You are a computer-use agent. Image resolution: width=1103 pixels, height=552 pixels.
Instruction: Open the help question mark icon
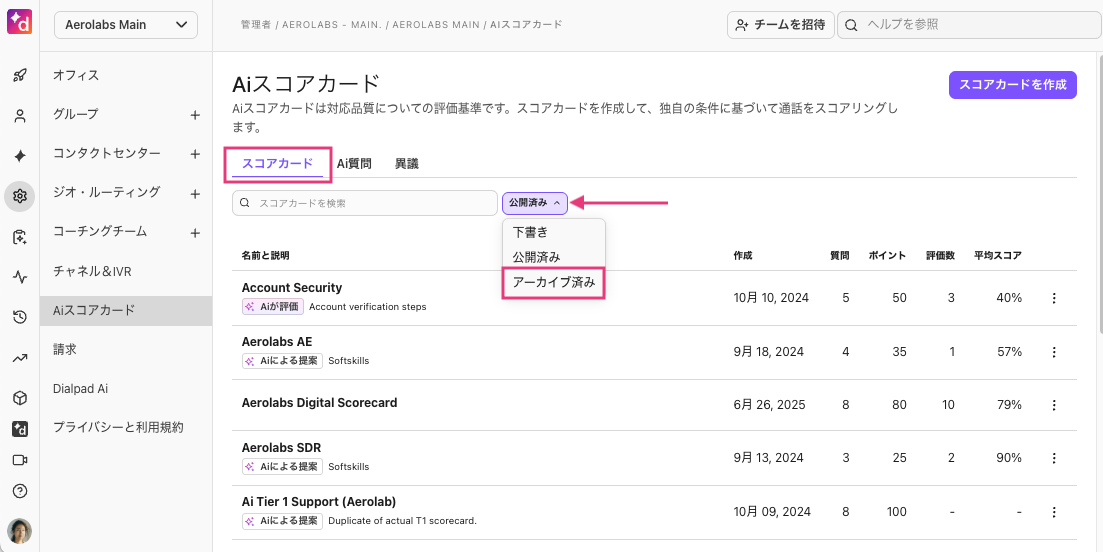tap(20, 491)
